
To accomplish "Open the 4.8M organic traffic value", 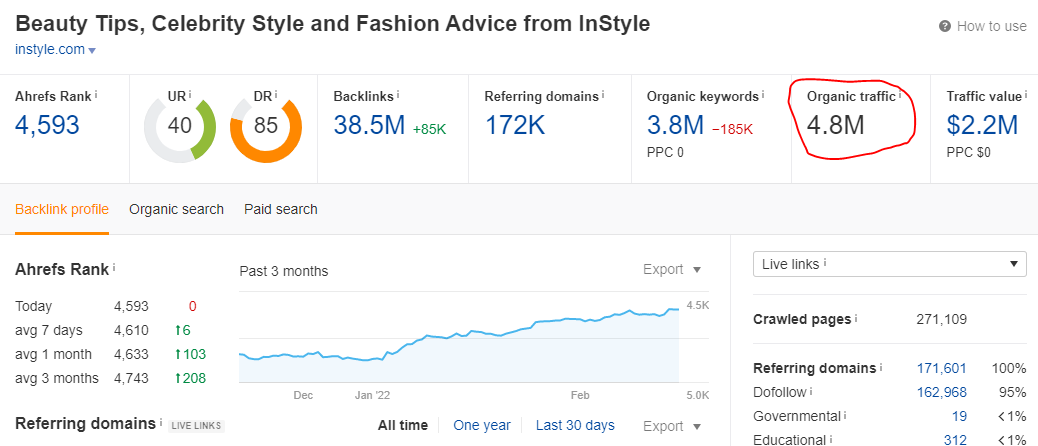I will coord(835,125).
